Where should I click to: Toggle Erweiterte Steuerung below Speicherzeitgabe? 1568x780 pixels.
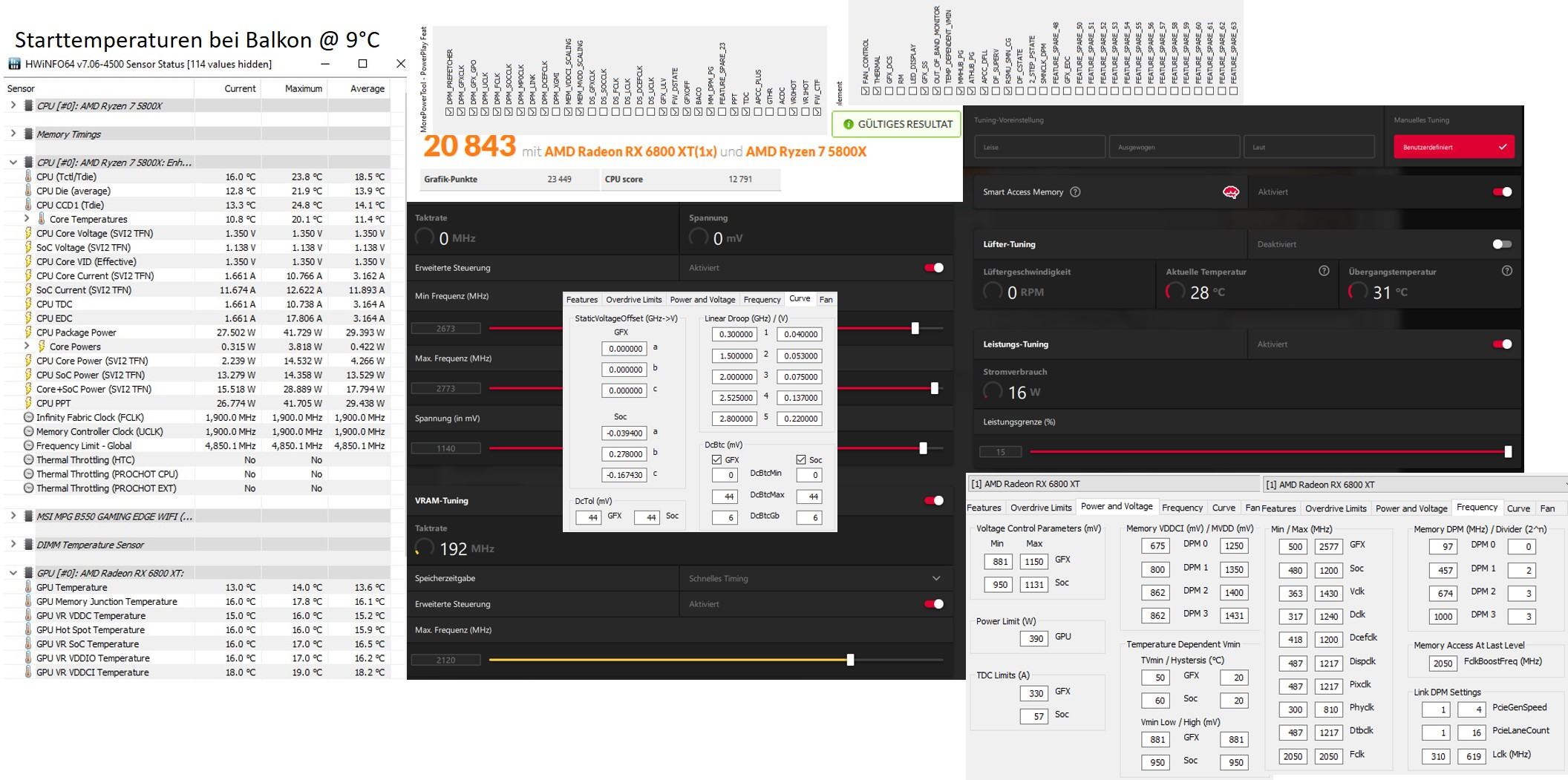934,604
